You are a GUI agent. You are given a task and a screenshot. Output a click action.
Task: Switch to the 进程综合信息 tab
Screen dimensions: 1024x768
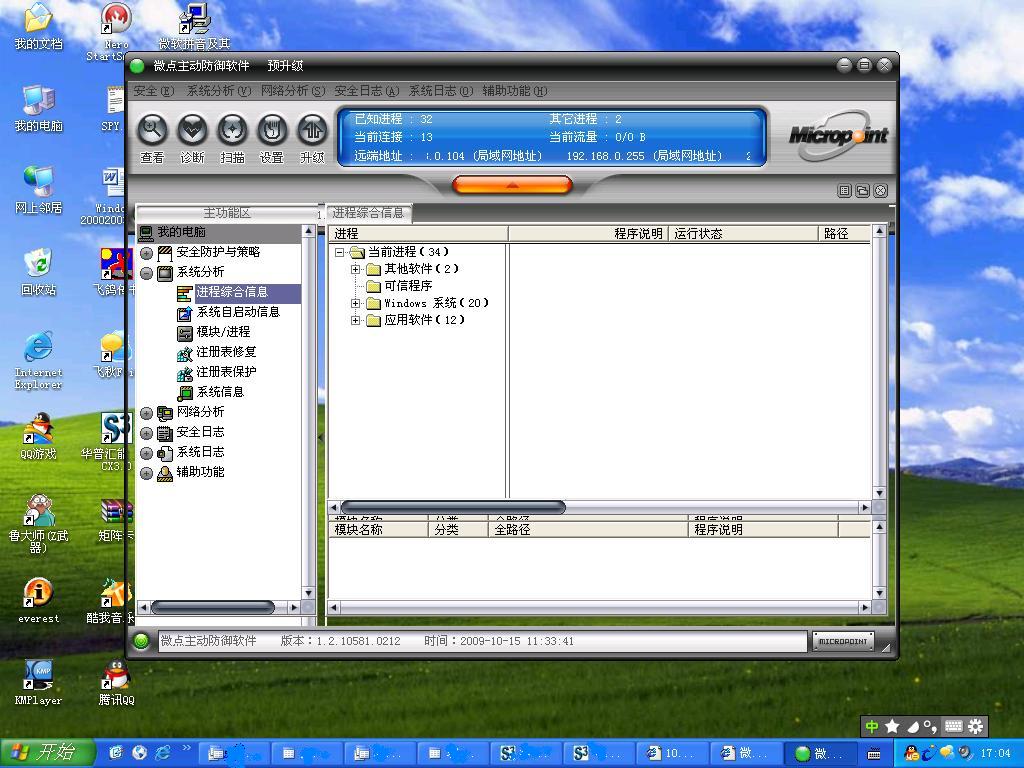(368, 213)
